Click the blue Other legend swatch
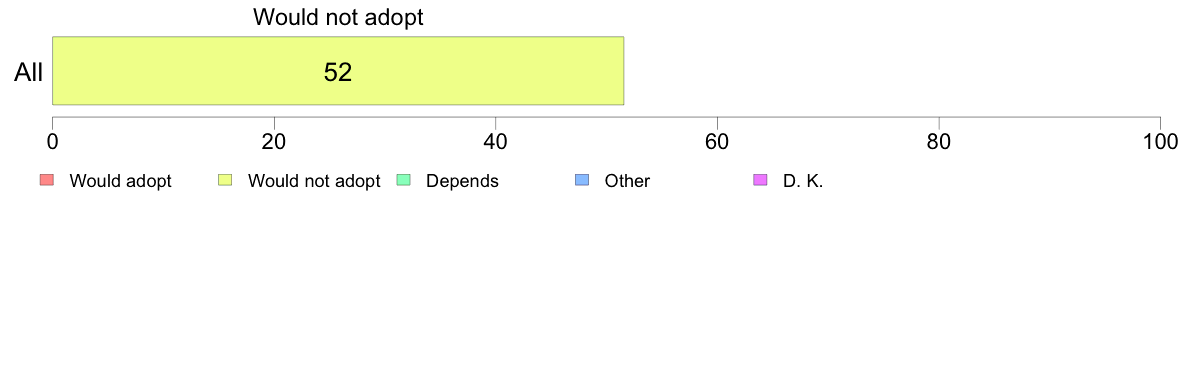The width and height of the screenshot is (1188, 368). (x=581, y=180)
